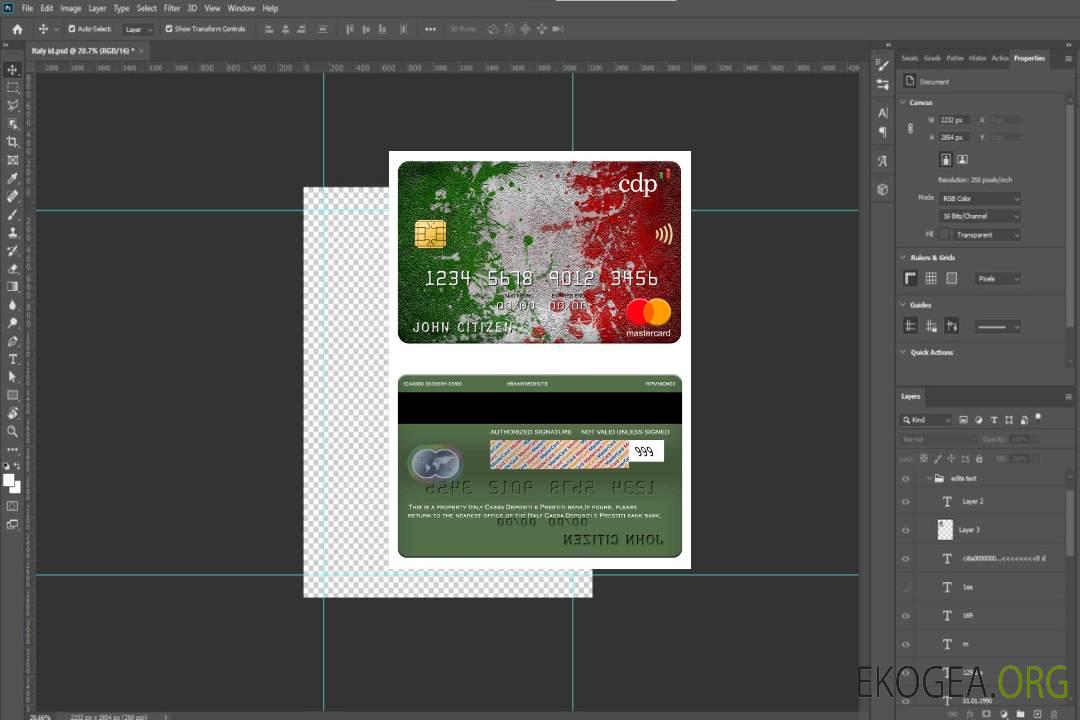Toggle Auto-Select checkbox
The width and height of the screenshot is (1080, 720).
[x=72, y=29]
